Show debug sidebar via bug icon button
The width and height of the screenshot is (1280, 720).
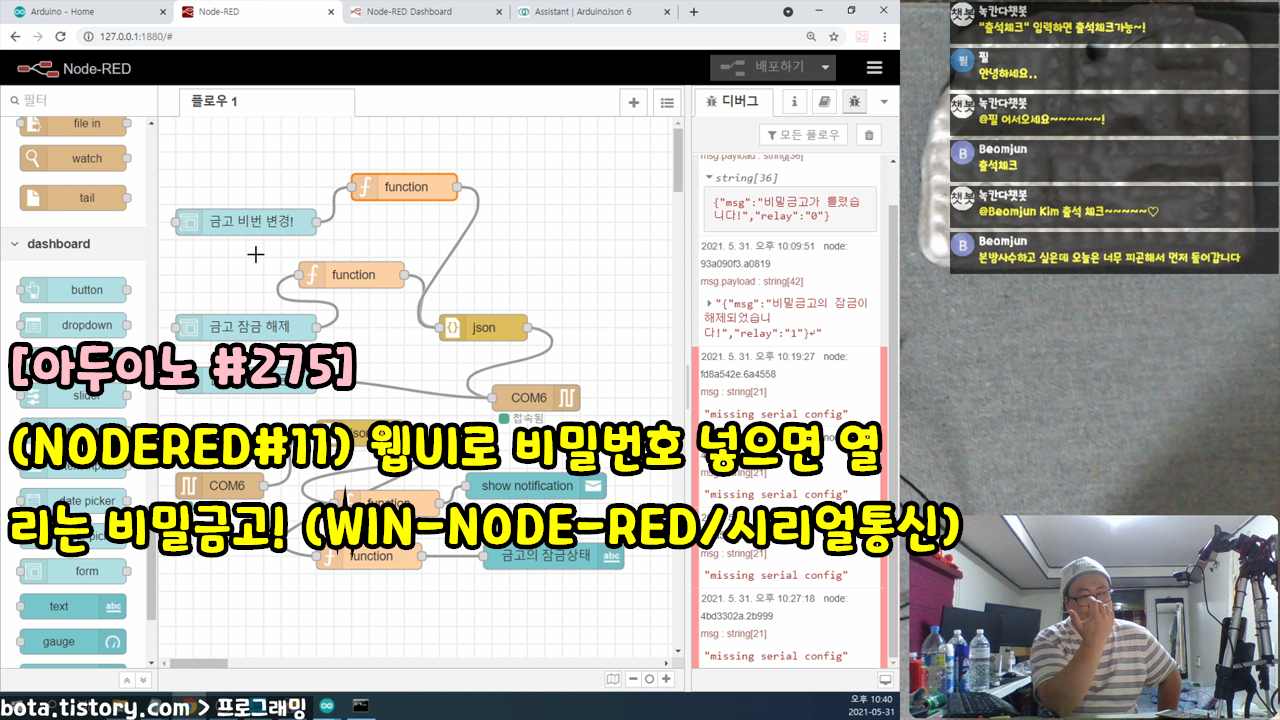[x=854, y=102]
